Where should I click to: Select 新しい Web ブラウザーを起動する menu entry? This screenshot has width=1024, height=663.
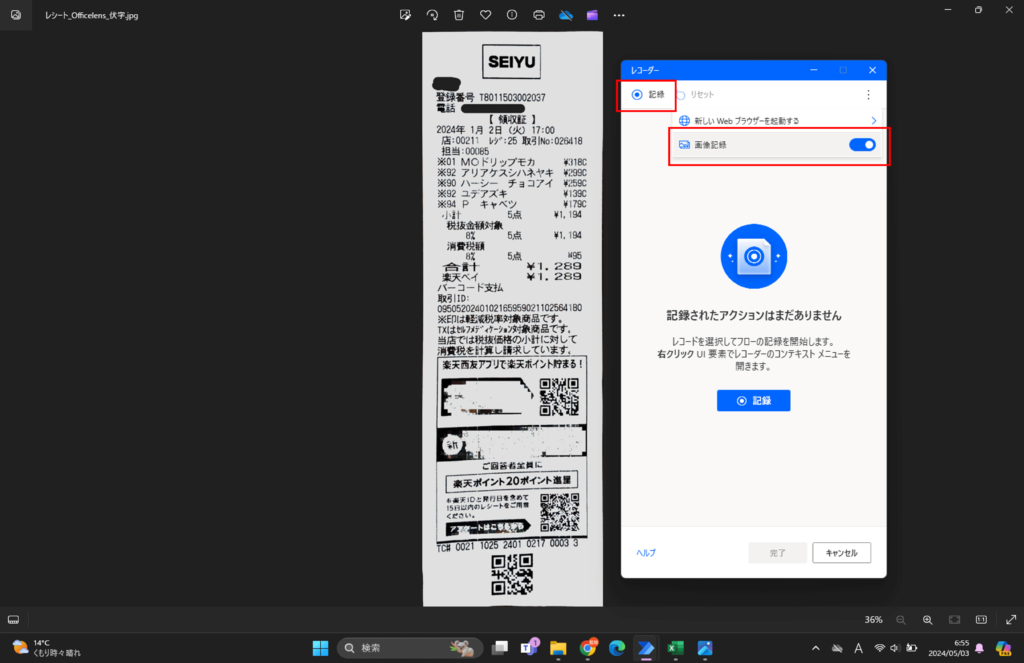click(777, 121)
